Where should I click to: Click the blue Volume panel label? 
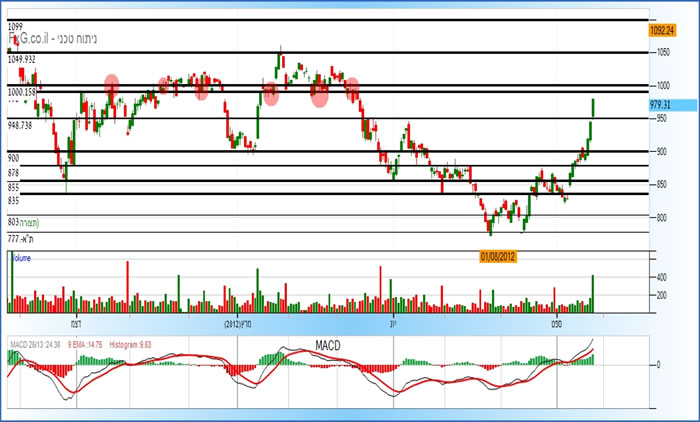[21, 258]
